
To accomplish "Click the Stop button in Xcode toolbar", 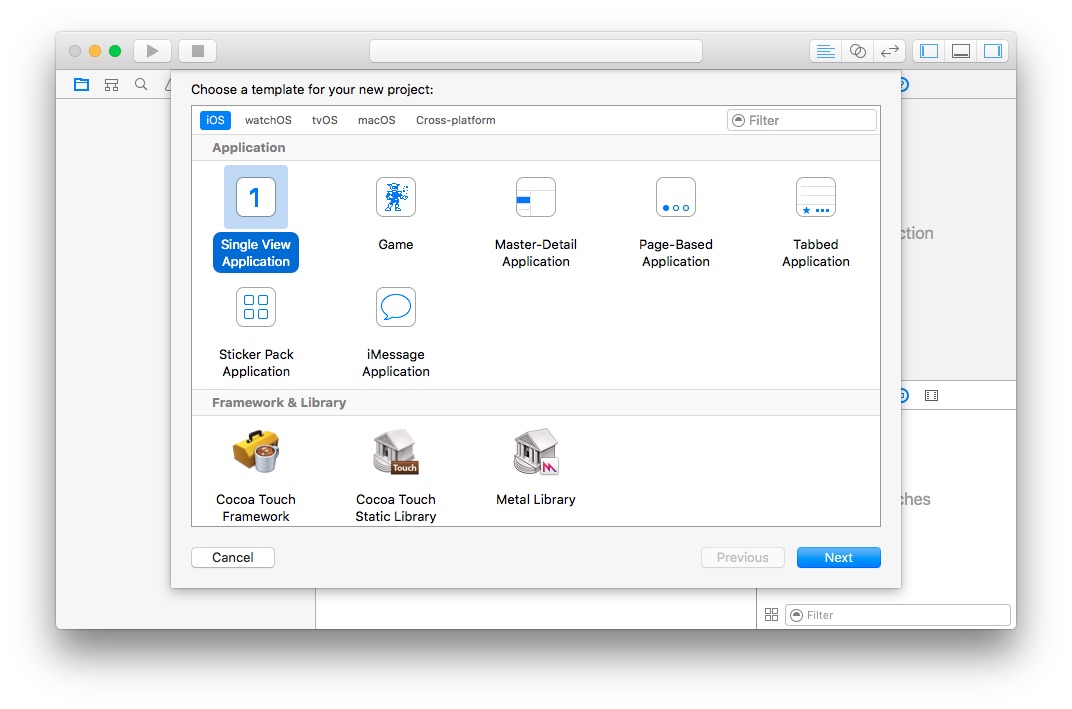I will [198, 51].
